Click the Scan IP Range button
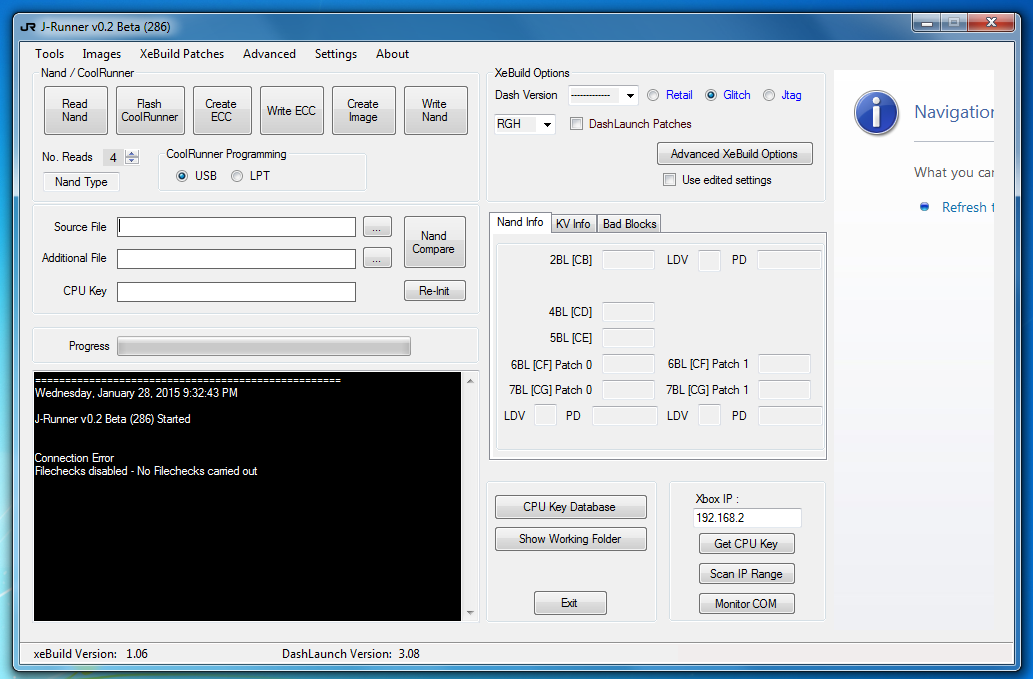Image resolution: width=1033 pixels, height=679 pixels. click(746, 574)
